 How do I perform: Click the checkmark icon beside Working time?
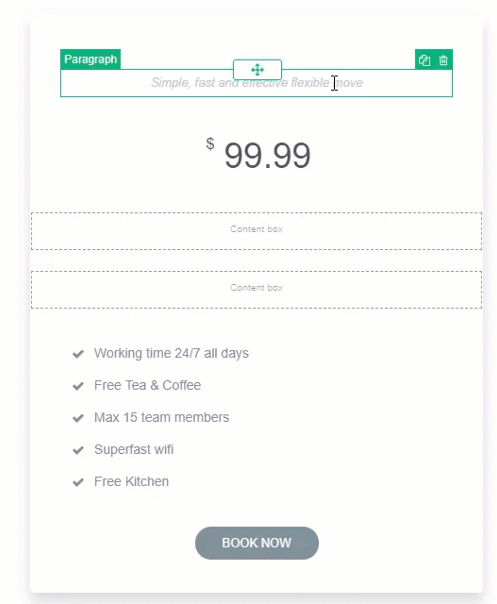(78, 354)
